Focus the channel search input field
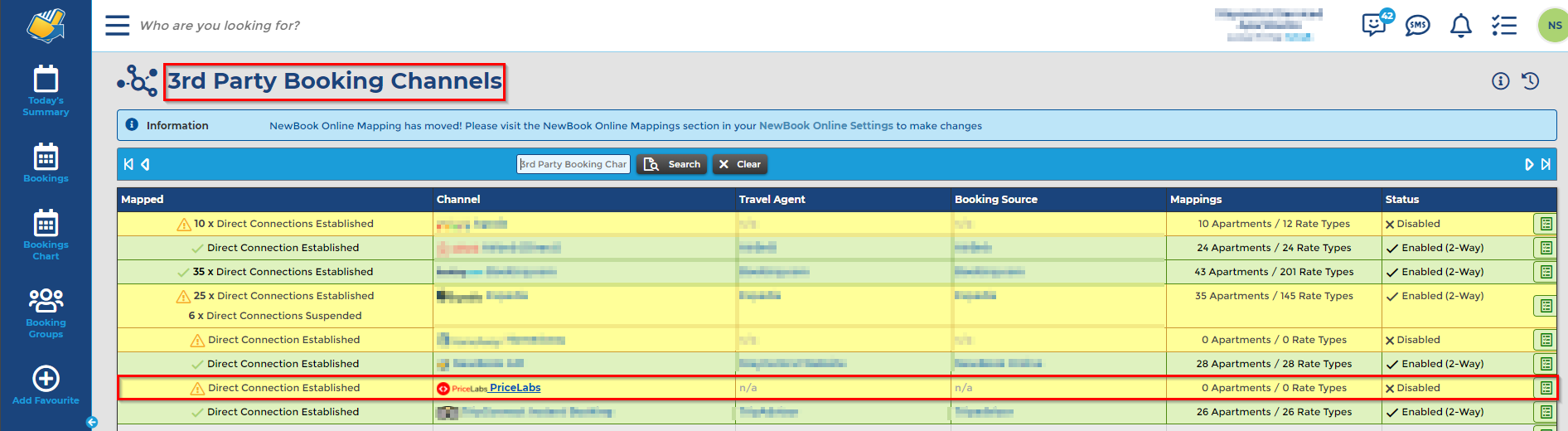The height and width of the screenshot is (431, 1568). coord(573,164)
